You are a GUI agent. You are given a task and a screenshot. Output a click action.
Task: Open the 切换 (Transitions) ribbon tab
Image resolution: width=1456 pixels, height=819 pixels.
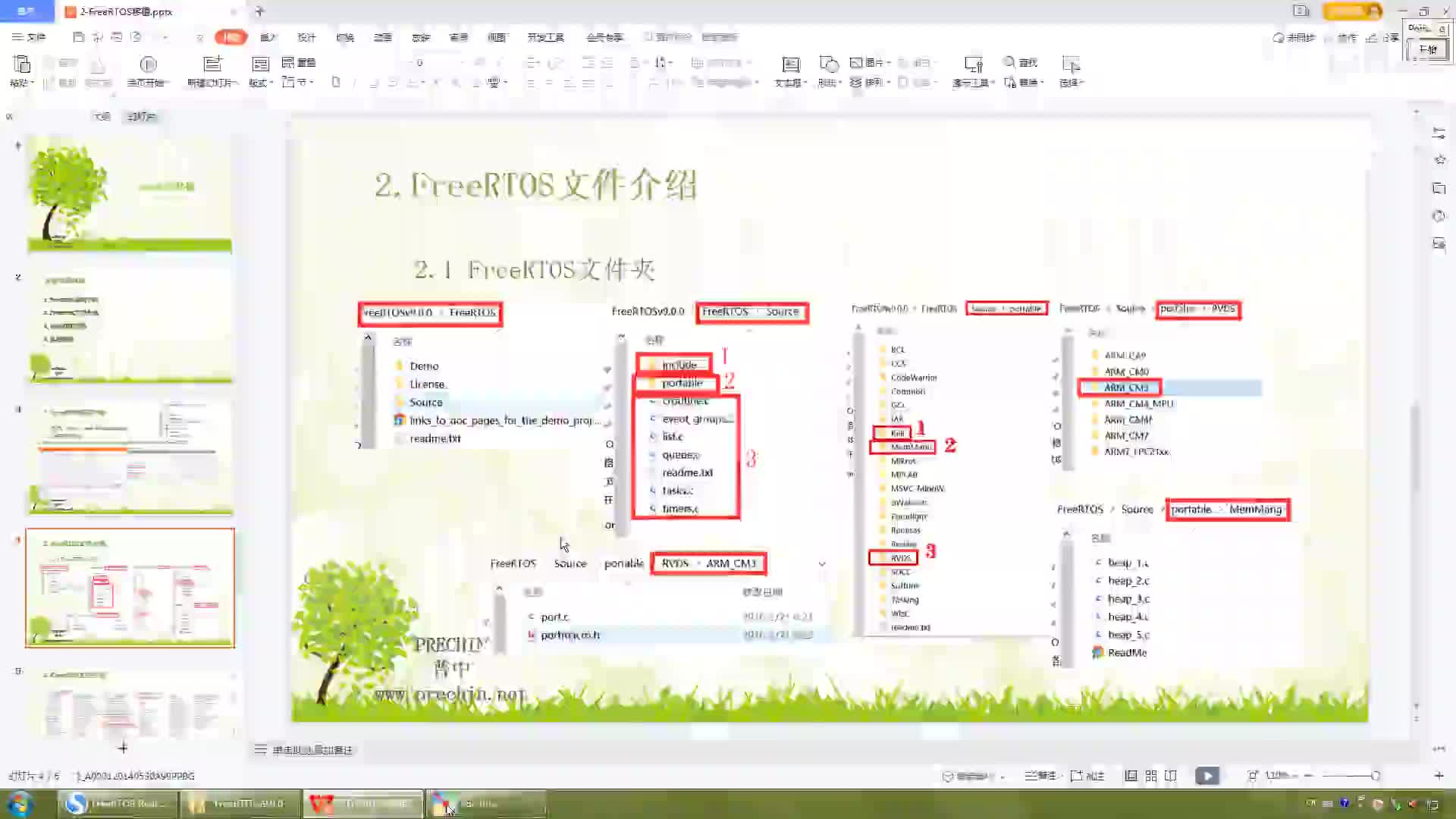click(345, 37)
